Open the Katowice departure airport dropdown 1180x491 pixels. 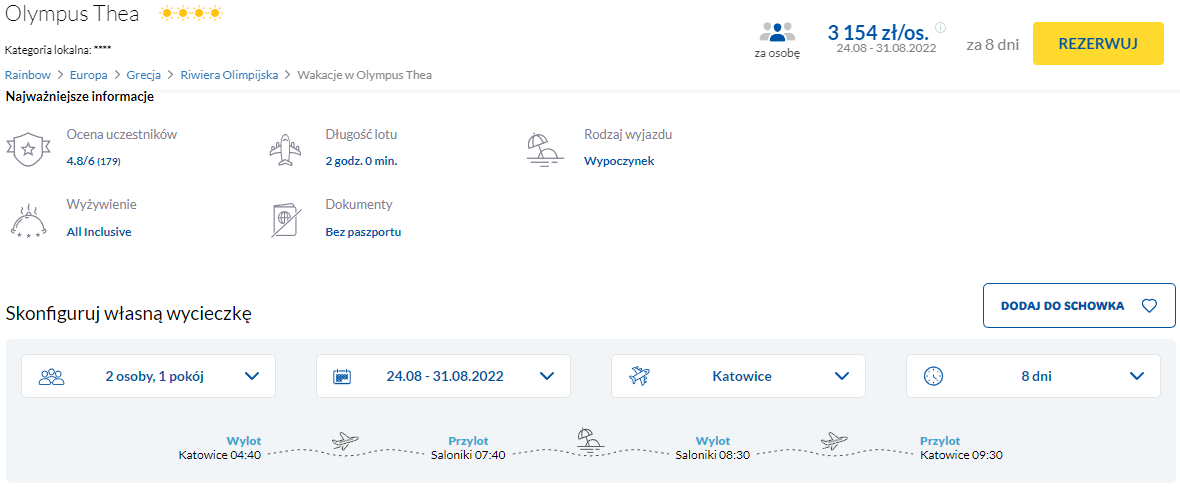tap(738, 376)
